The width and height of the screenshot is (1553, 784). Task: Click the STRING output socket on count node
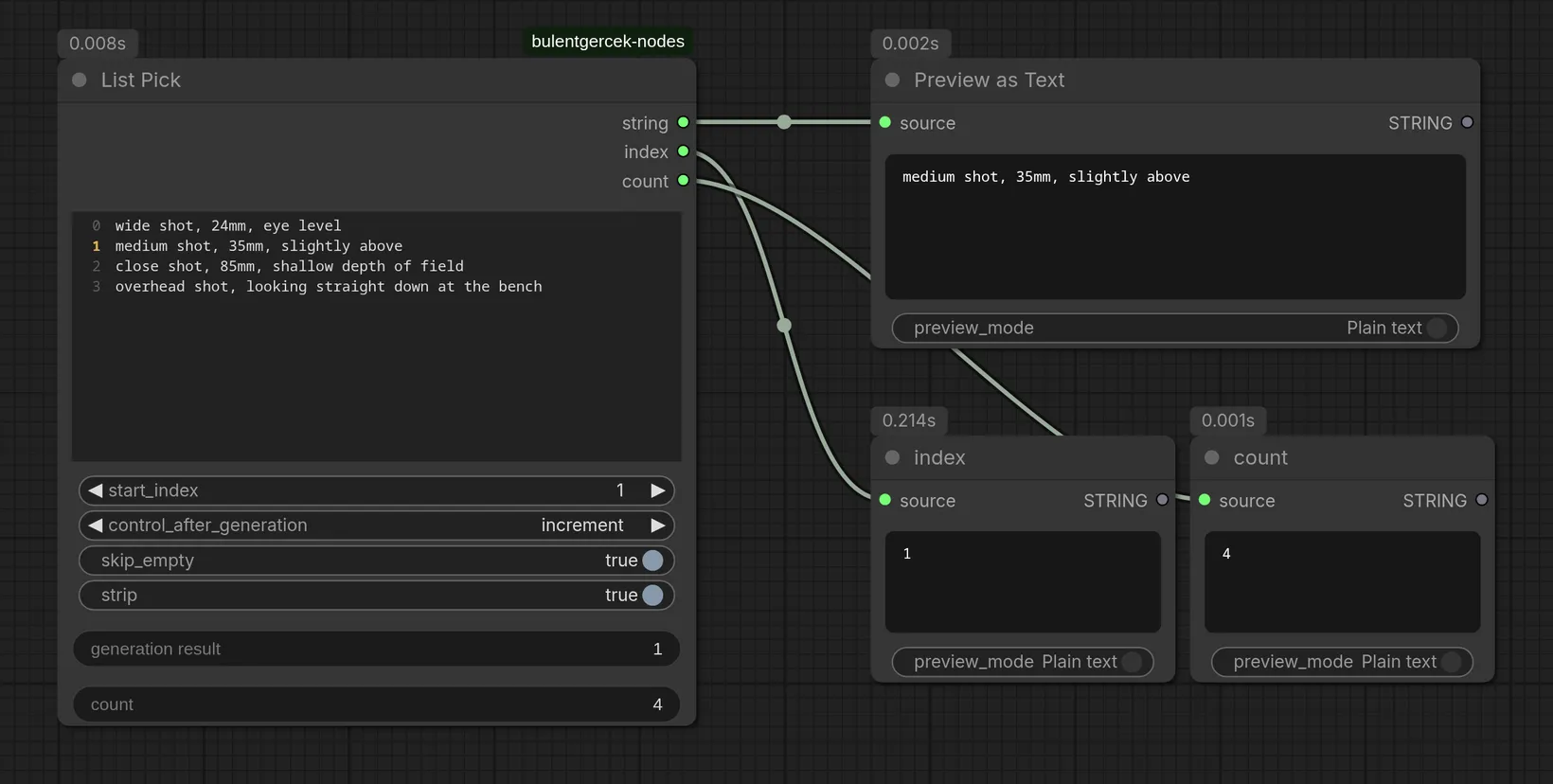point(1481,500)
